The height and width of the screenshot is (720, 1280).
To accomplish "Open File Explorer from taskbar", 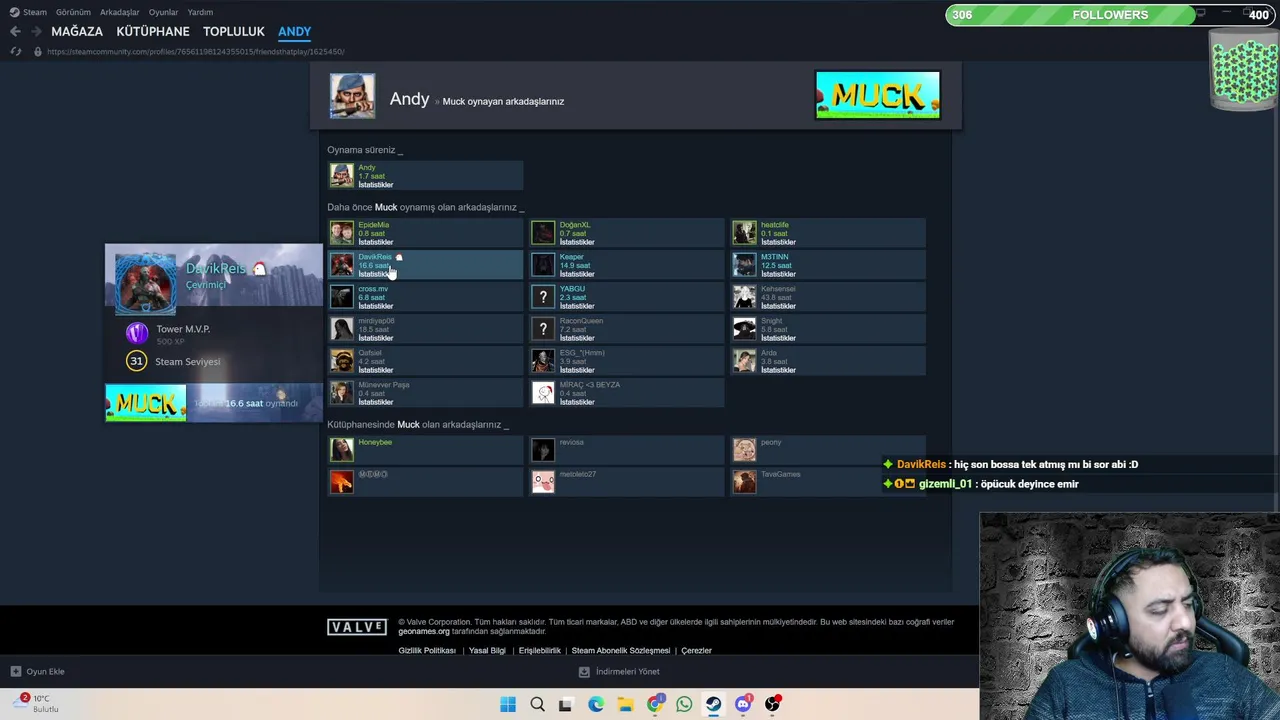I will pyautogui.click(x=625, y=704).
